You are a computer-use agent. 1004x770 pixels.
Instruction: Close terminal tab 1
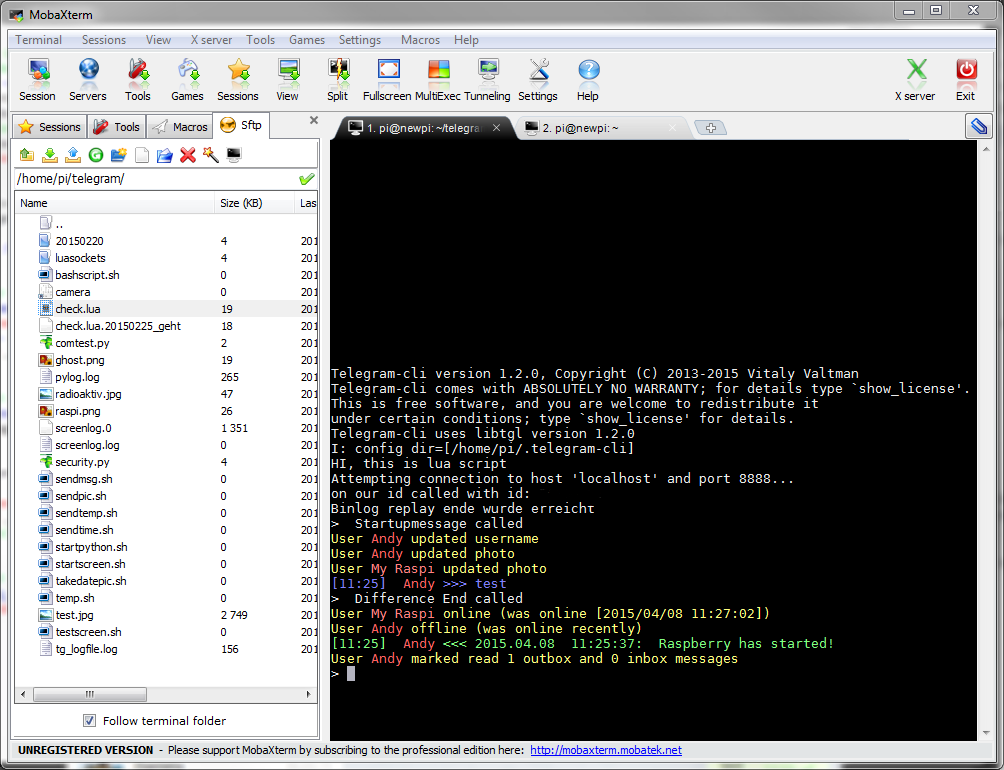click(496, 128)
